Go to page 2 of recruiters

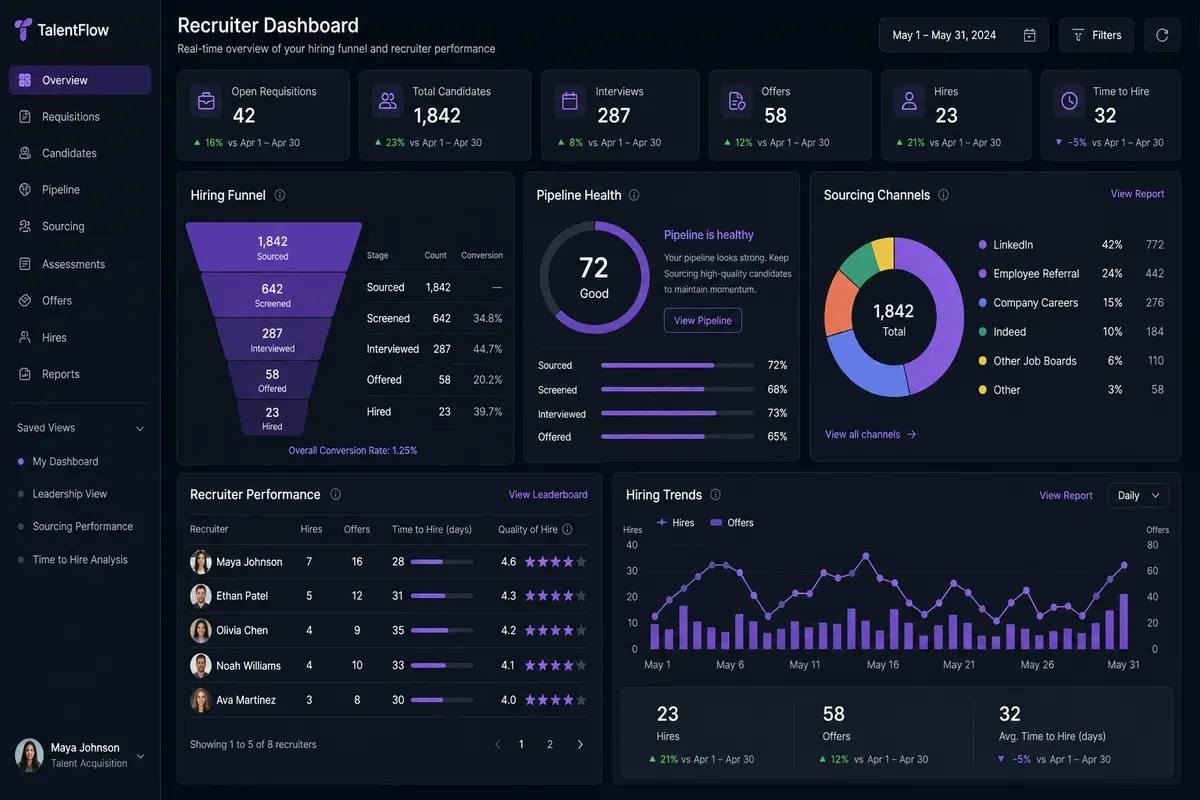[550, 745]
